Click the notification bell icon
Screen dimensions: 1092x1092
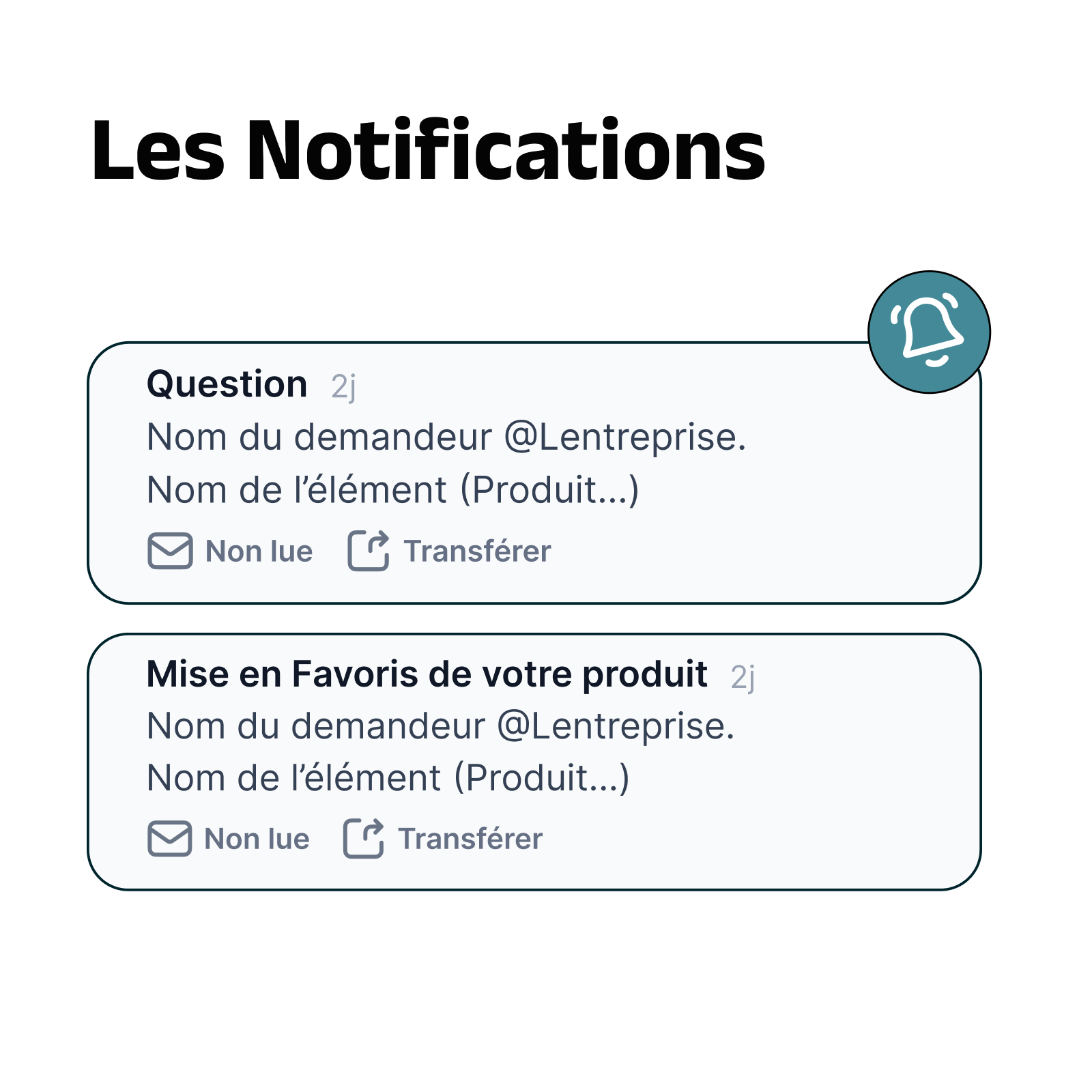tap(929, 332)
